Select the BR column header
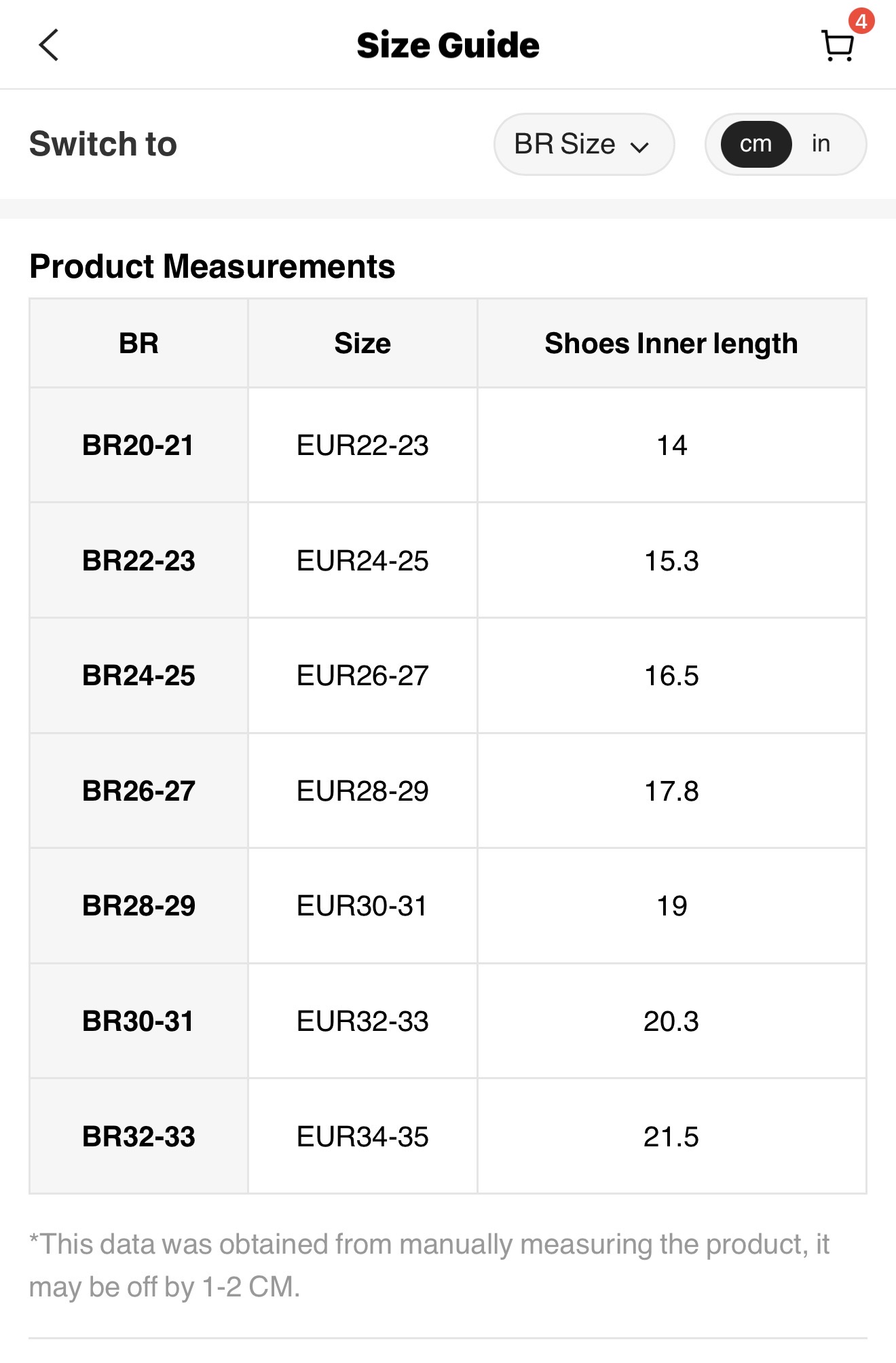Viewport: 896px width, 1363px height. (138, 344)
